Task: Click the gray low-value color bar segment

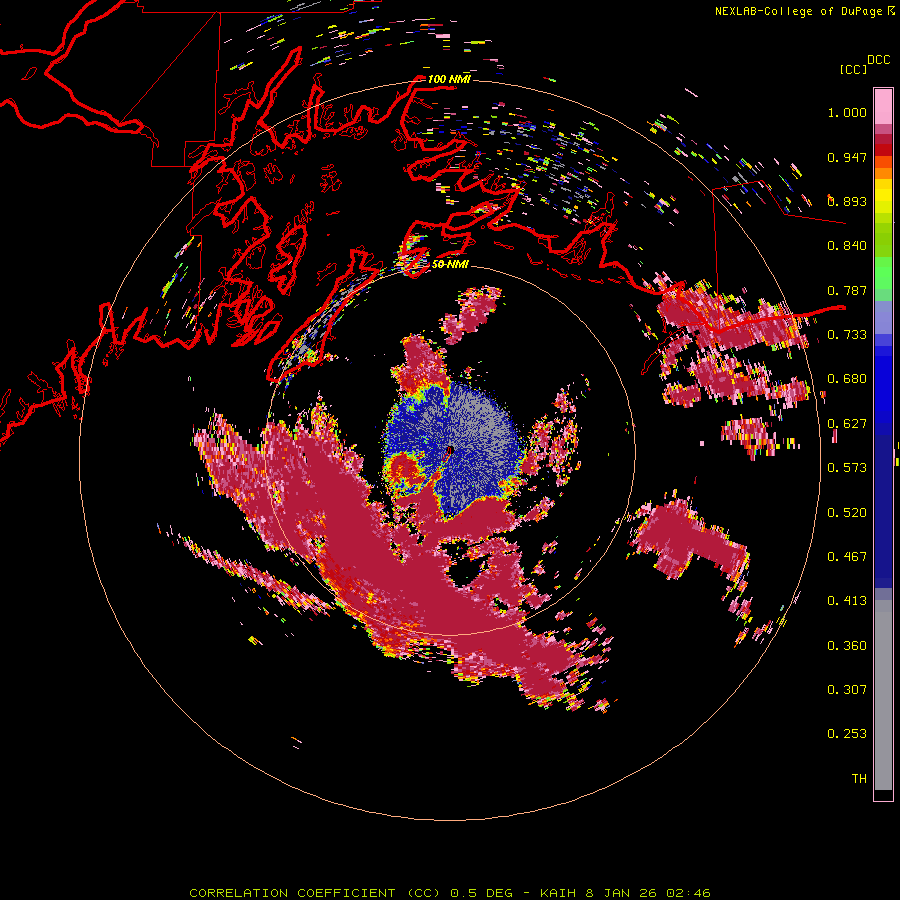Action: pos(883,695)
